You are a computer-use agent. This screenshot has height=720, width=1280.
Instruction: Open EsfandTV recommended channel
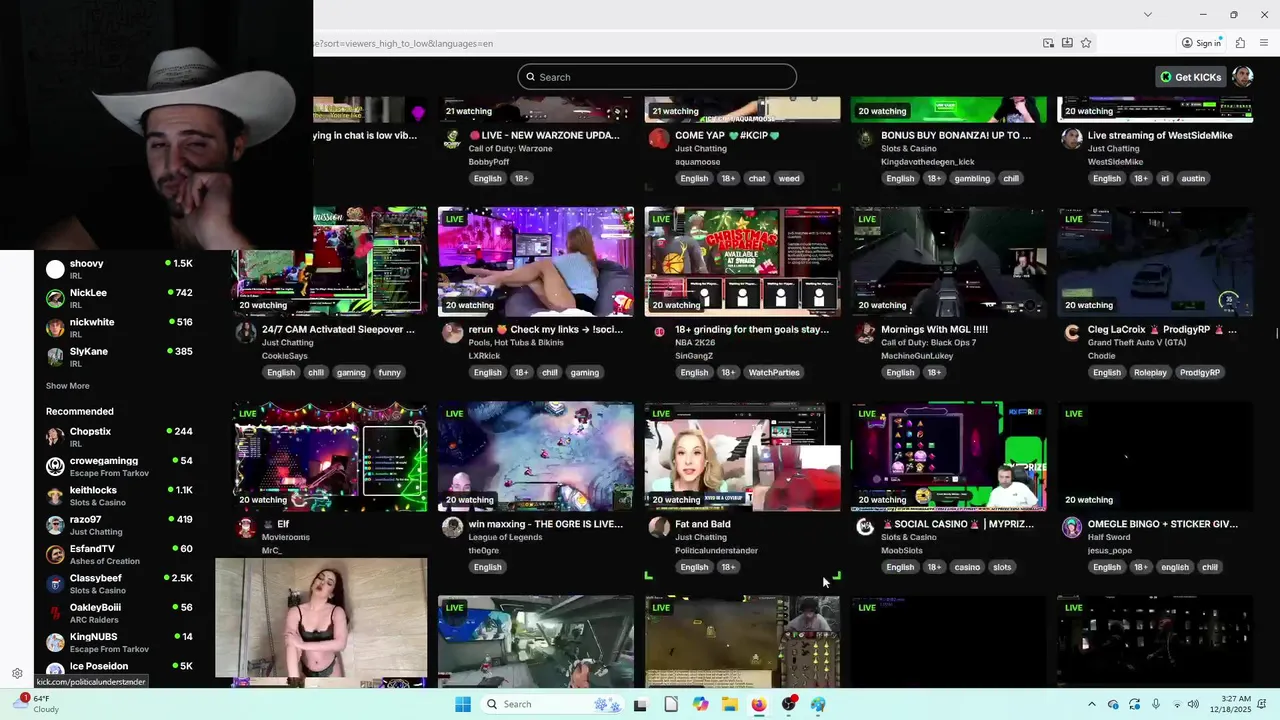(x=119, y=554)
